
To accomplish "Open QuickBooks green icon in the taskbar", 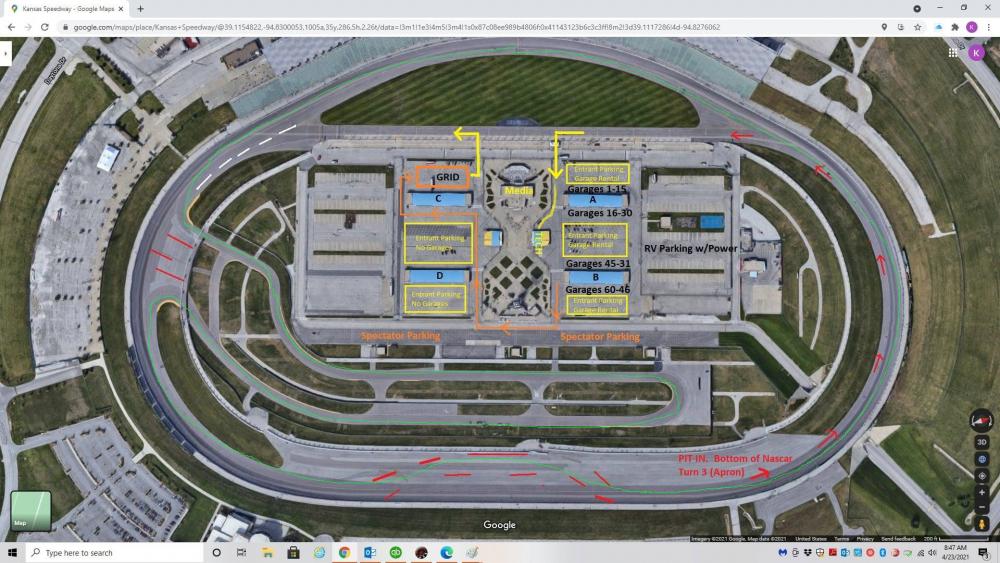I will [395, 552].
